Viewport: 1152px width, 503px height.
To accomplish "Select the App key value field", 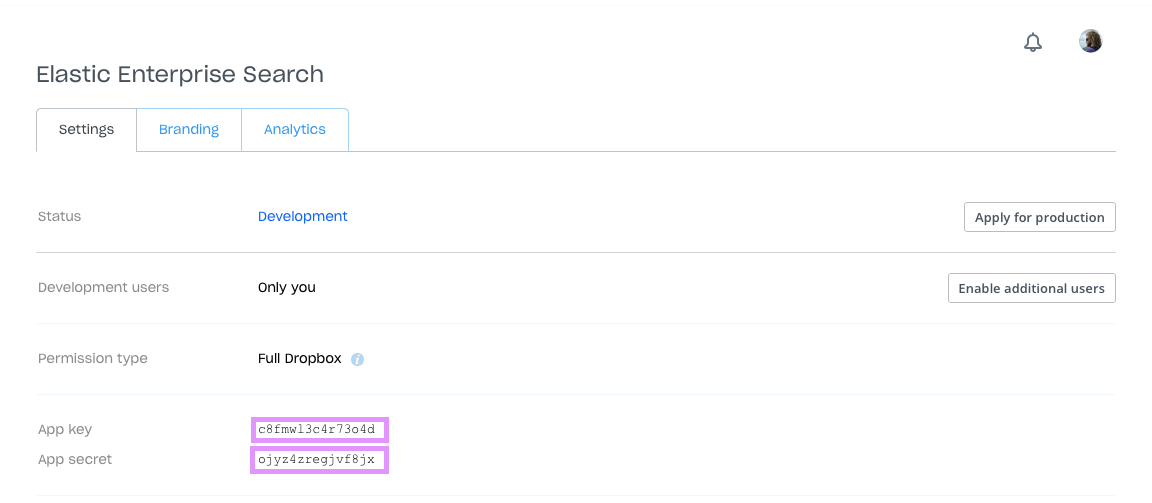I will [x=319, y=430].
